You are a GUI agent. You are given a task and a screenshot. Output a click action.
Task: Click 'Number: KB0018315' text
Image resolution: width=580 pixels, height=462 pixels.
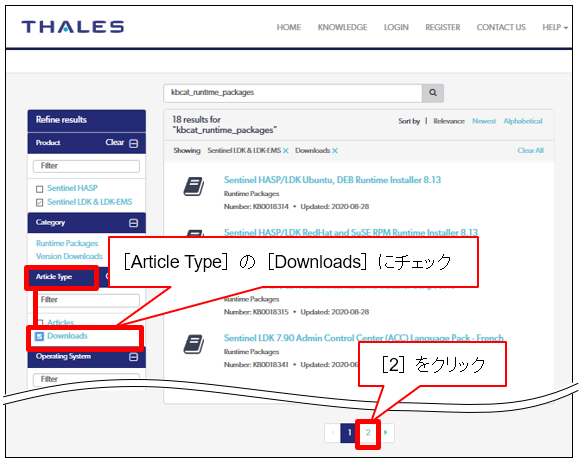[256, 312]
